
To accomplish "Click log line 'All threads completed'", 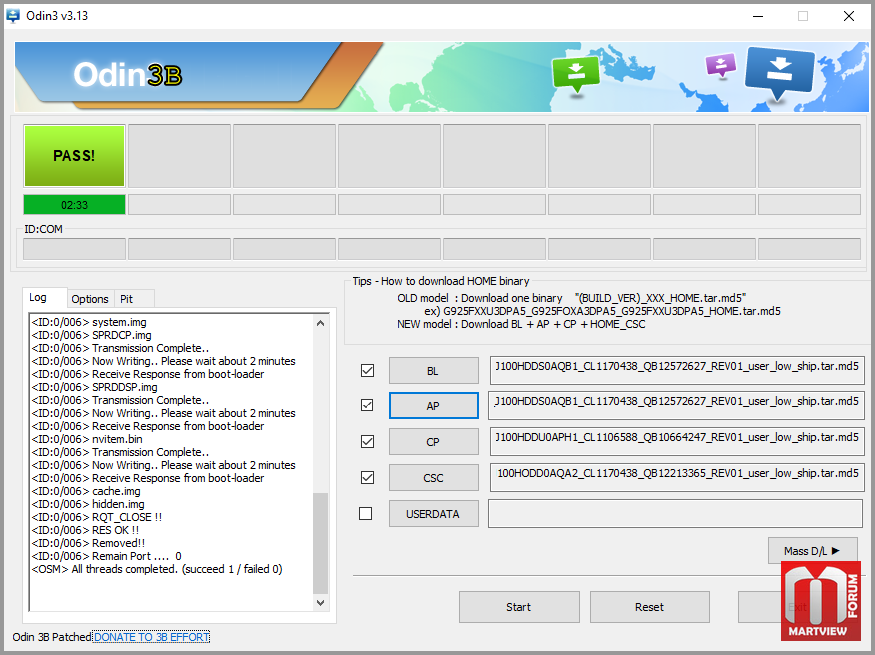I will point(157,569).
